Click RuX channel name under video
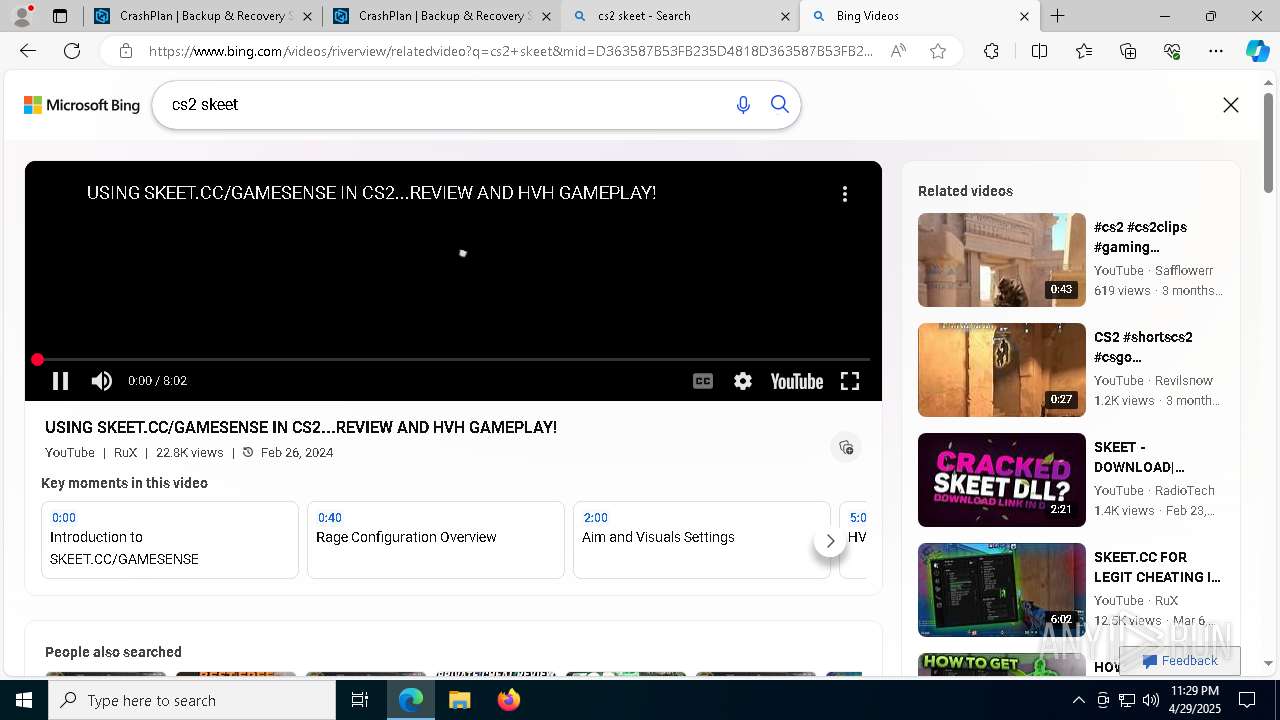Screen dimensions: 1280x720 pyautogui.click(x=125, y=452)
